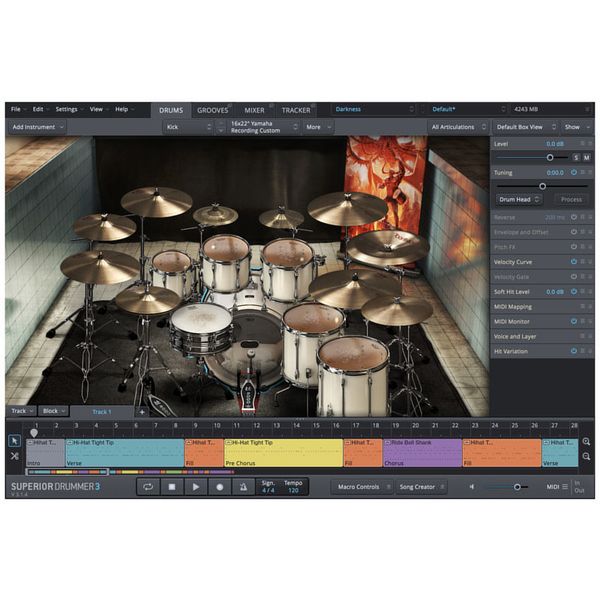This screenshot has width=600, height=600.
Task: Open the Add Instrument dropdown
Action: tap(38, 127)
